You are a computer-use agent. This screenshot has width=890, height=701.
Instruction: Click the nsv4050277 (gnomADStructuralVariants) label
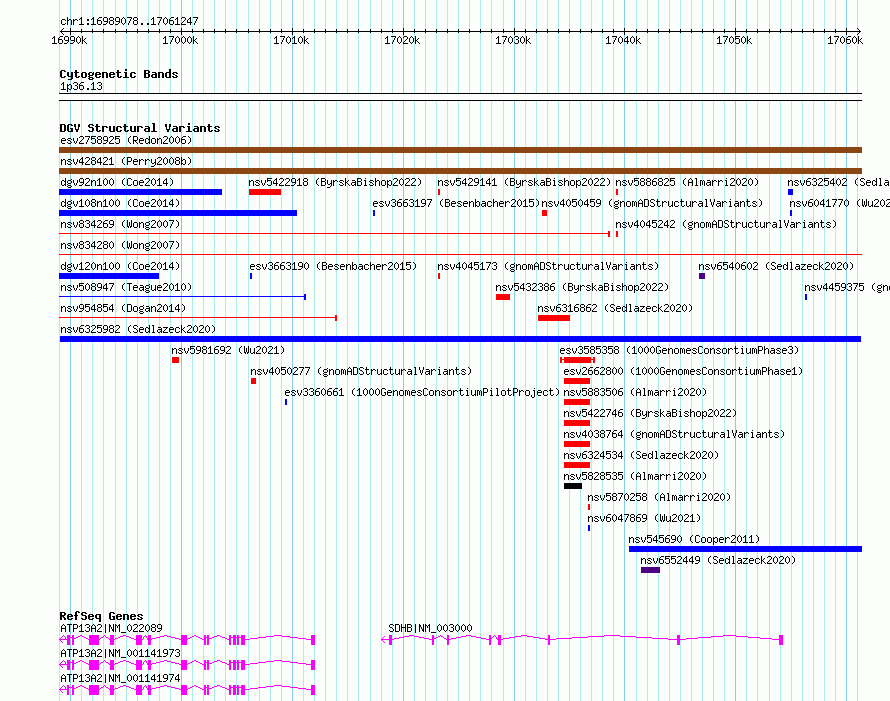coord(361,371)
